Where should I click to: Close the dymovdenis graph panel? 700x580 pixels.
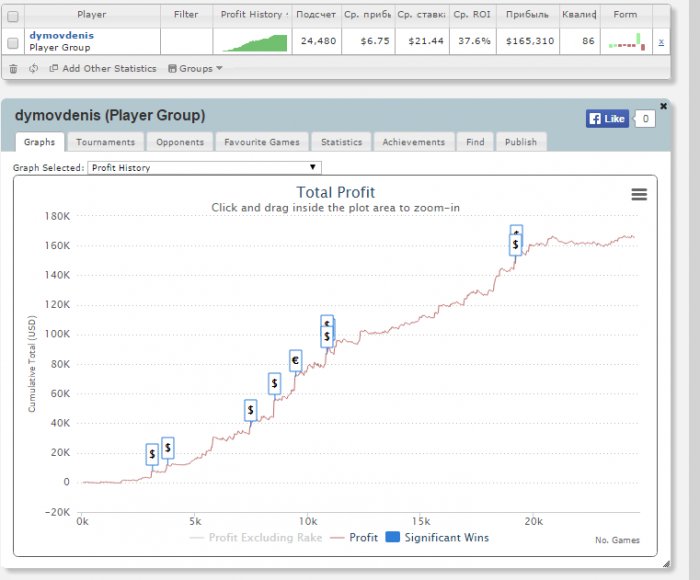[x=663, y=106]
